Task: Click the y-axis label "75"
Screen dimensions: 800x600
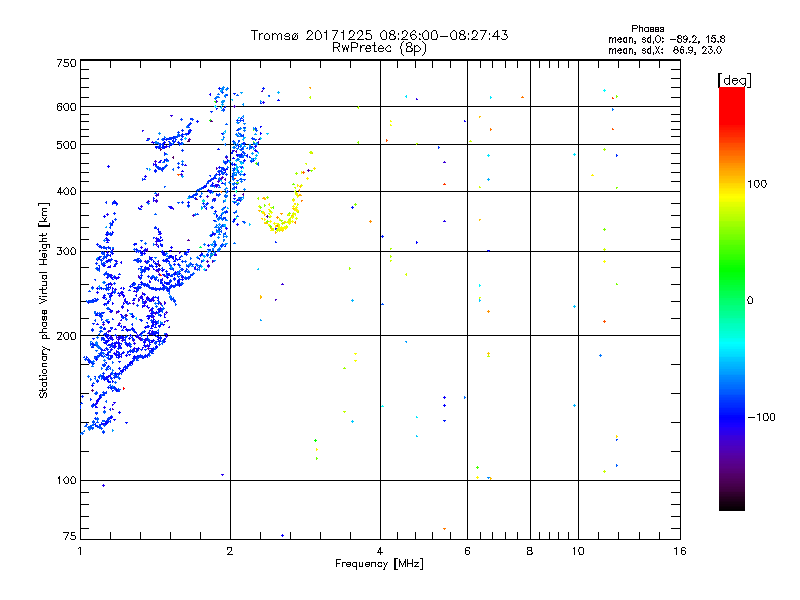Action: [70, 536]
